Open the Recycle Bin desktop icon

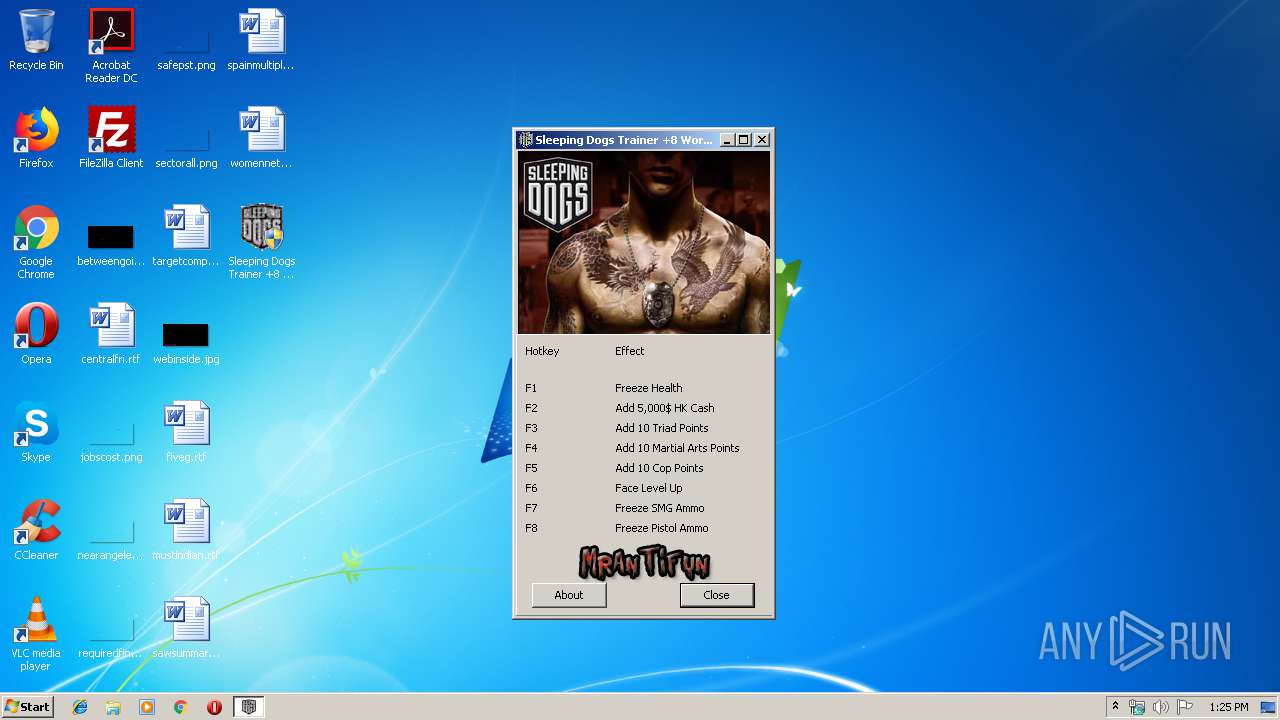tap(36, 40)
